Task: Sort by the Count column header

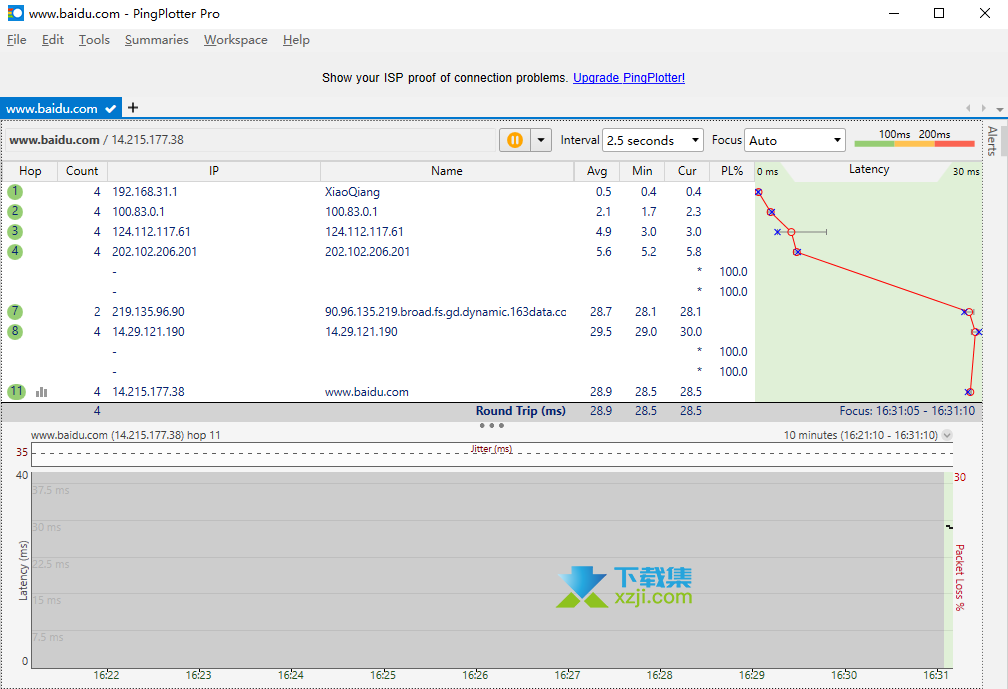Action: 82,171
